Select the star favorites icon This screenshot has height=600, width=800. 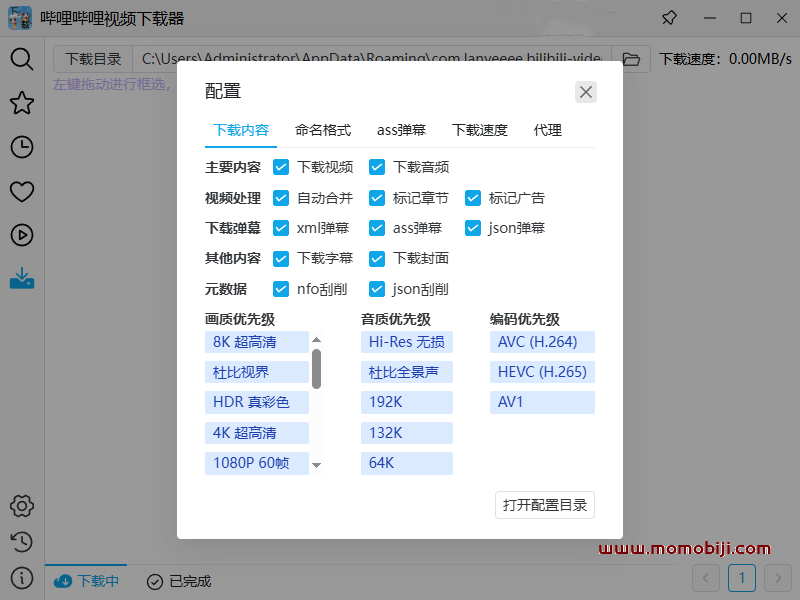coord(21,103)
